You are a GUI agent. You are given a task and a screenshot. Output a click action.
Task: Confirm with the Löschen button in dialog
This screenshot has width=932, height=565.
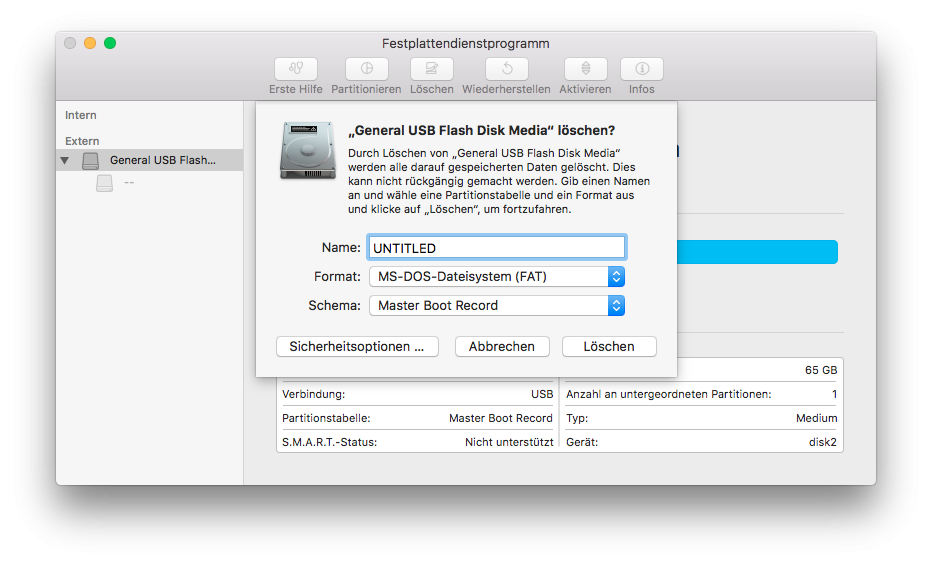[609, 347]
